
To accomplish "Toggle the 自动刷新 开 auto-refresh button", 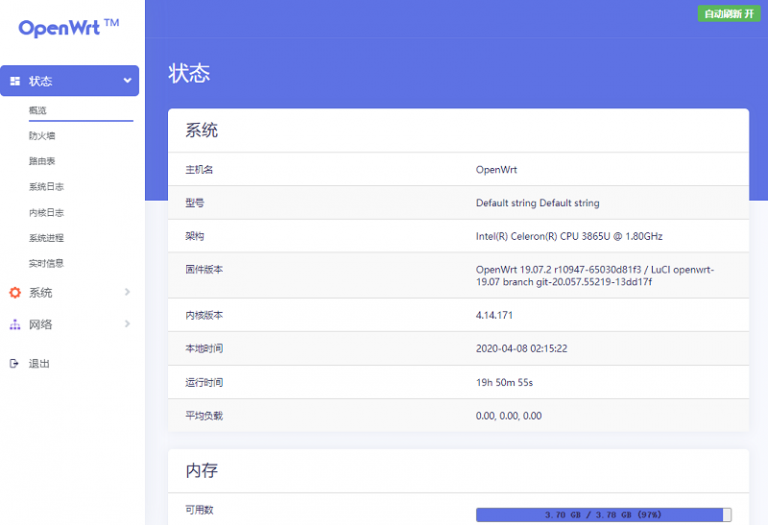I will 729,14.
